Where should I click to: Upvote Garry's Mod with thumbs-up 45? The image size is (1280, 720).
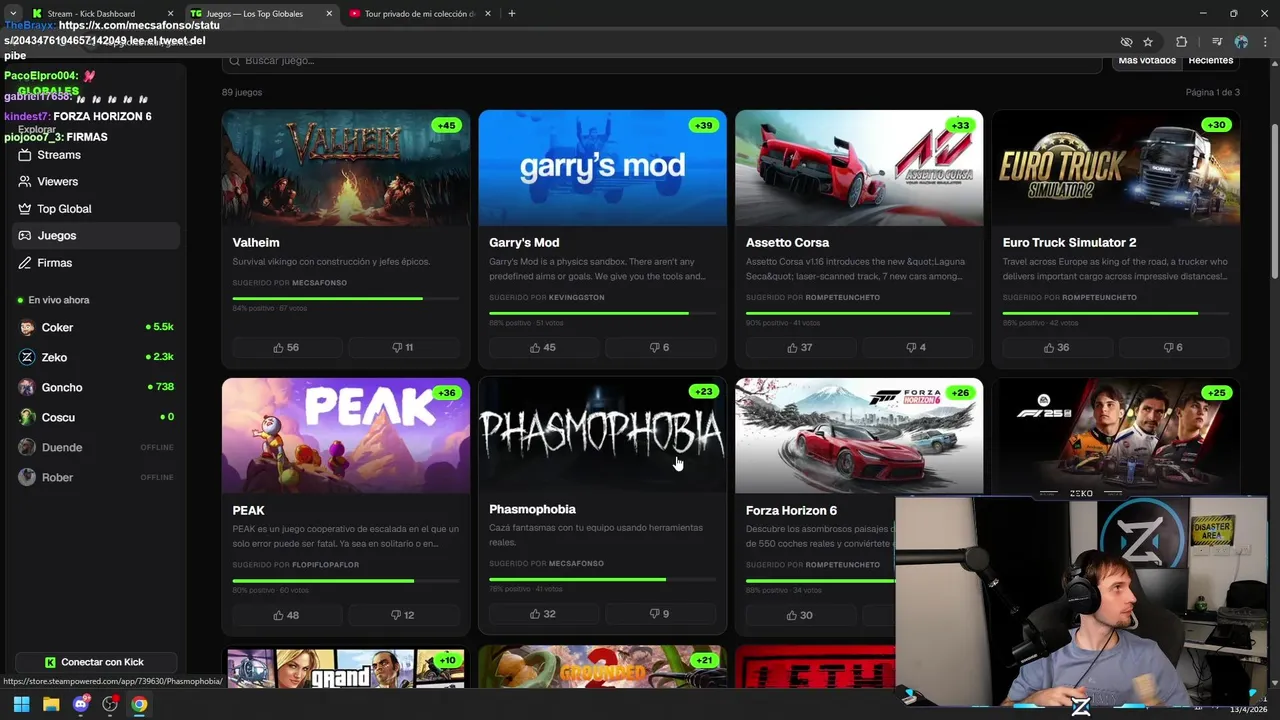pyautogui.click(x=544, y=347)
